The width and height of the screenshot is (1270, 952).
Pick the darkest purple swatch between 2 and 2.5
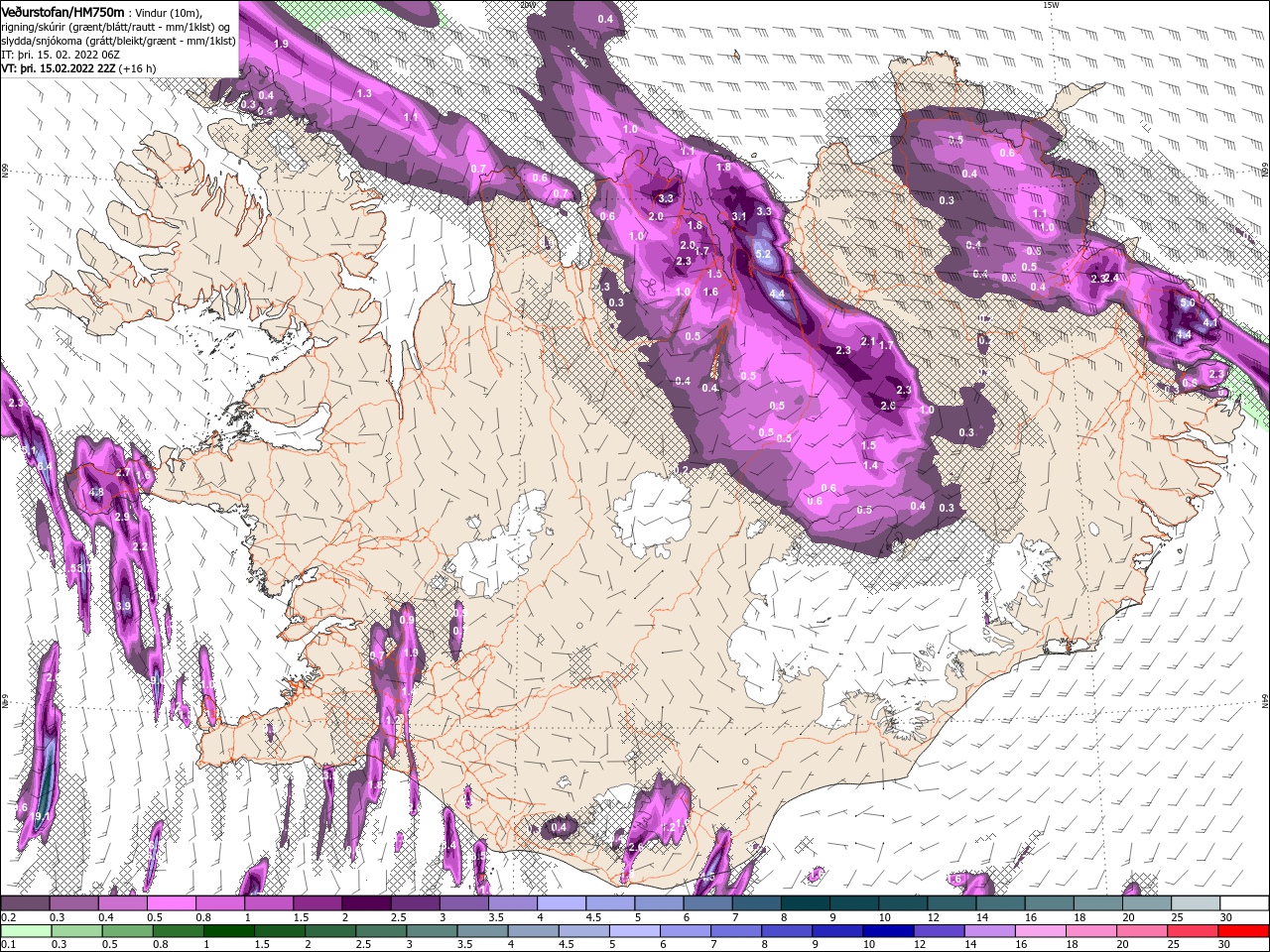(365, 903)
